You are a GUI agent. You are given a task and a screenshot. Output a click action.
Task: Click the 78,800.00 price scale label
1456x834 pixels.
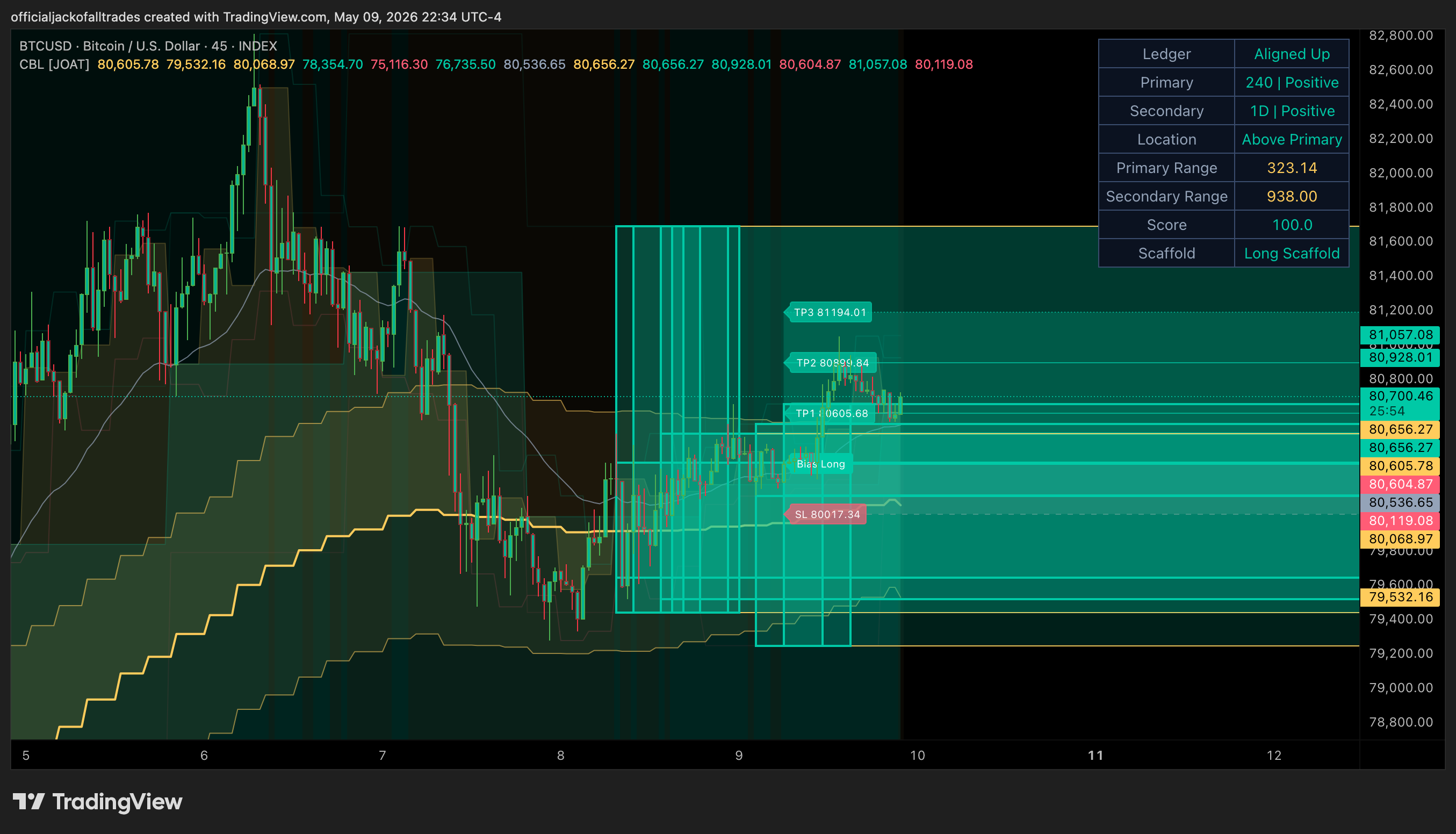tap(1401, 722)
